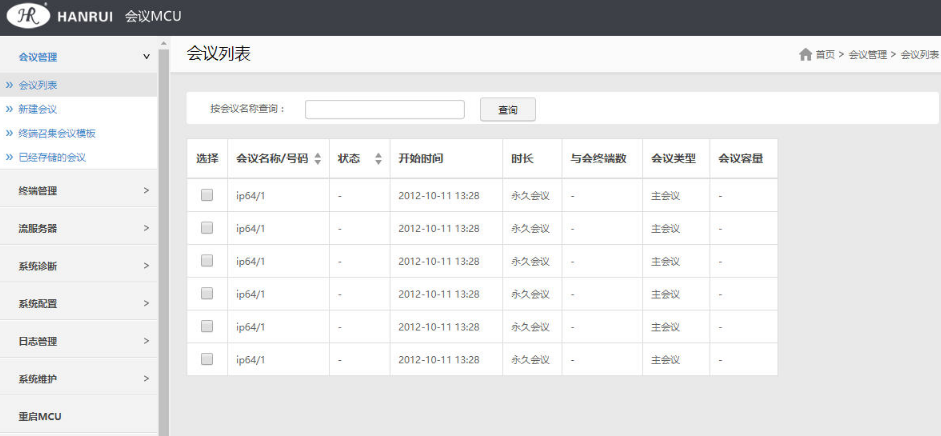Viewport: 941px width, 436px height.
Task: Sort by 会议名称/号码 column arrows
Action: [318, 158]
